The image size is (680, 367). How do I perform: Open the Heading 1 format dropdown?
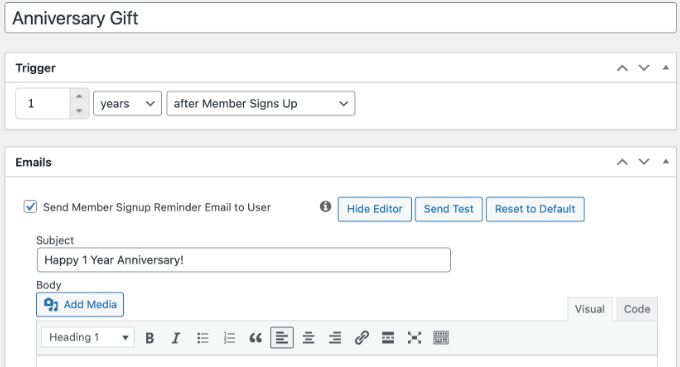[88, 337]
